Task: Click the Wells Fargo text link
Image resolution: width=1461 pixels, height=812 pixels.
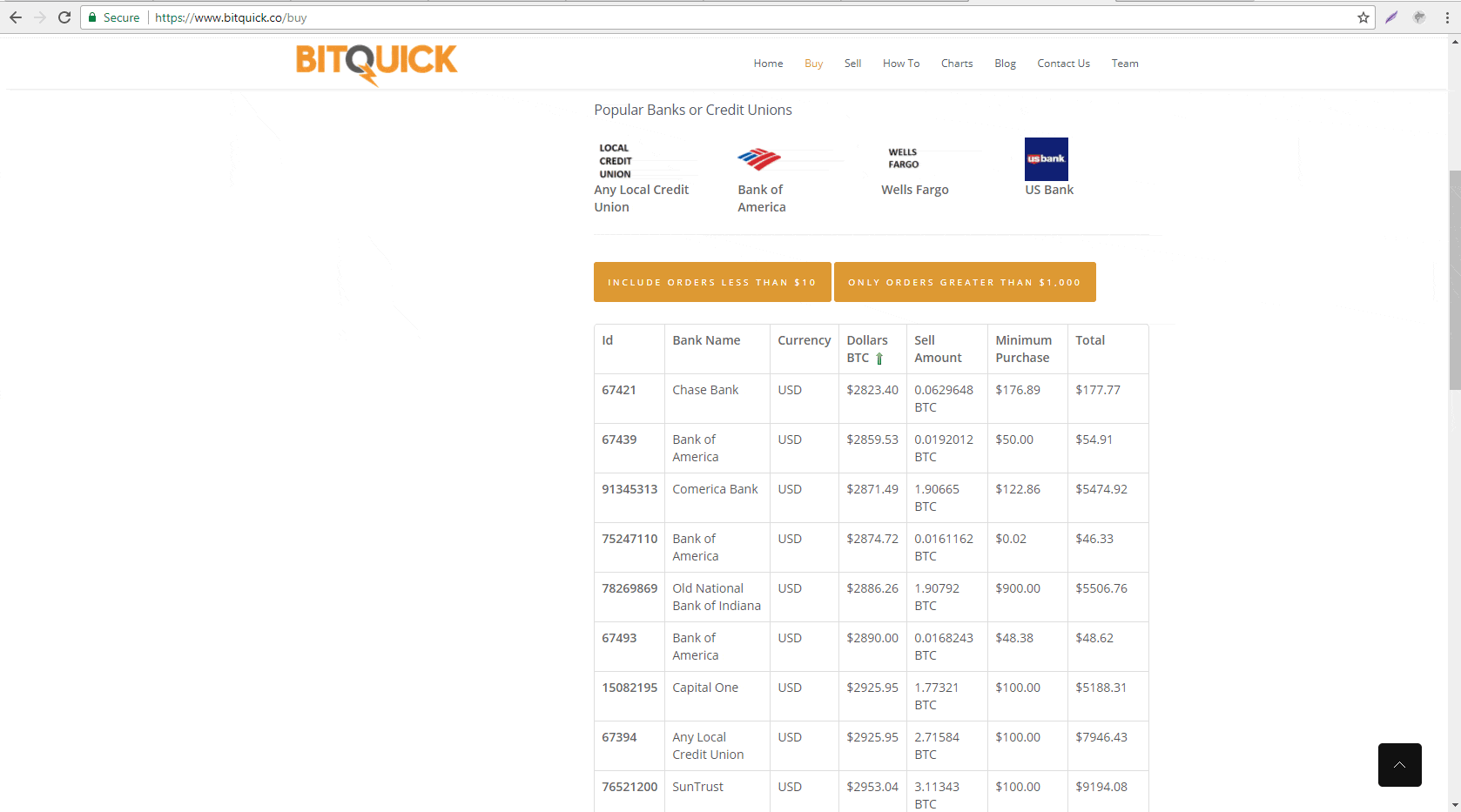Action: 914,190
